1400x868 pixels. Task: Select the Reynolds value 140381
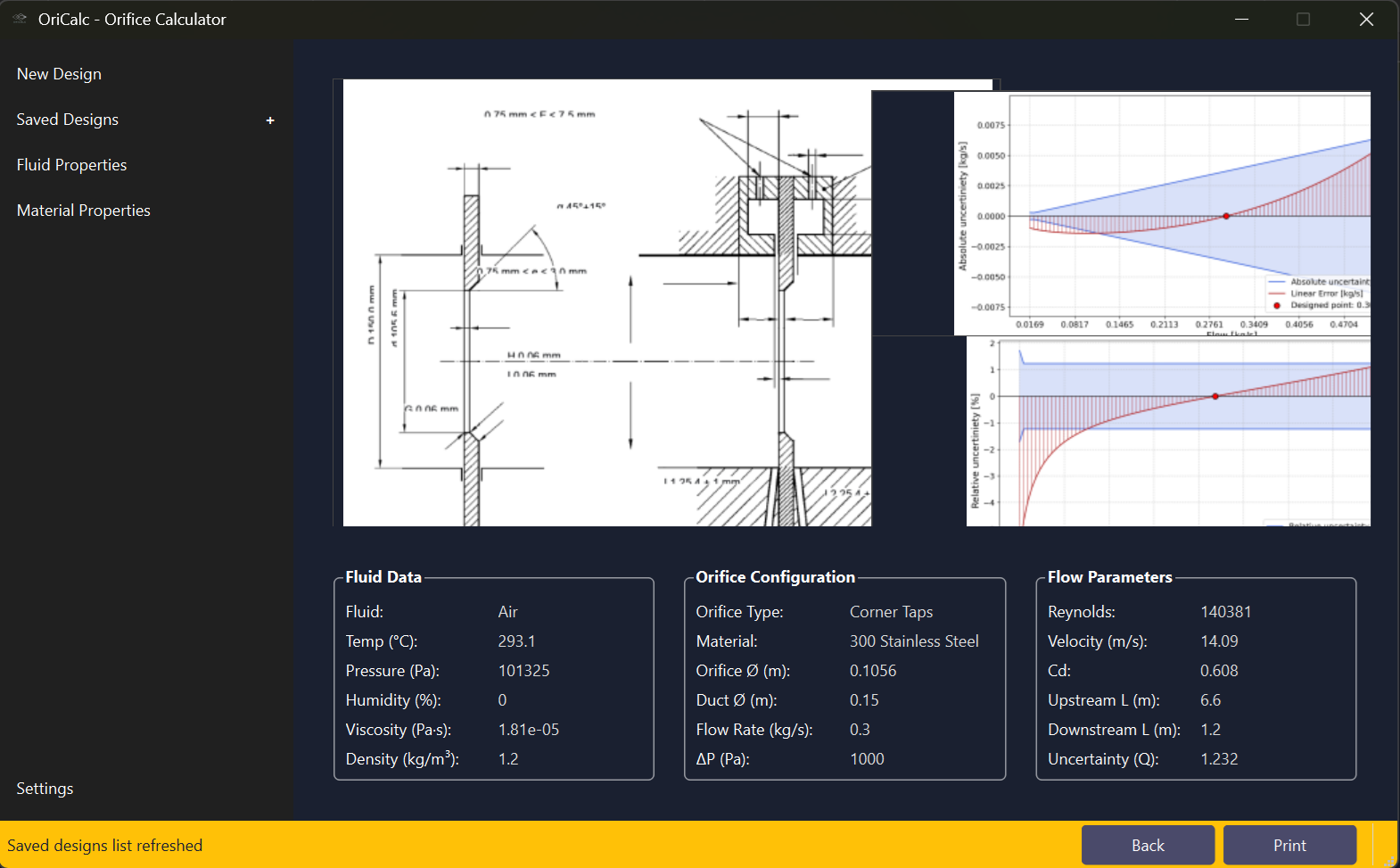coord(1225,612)
